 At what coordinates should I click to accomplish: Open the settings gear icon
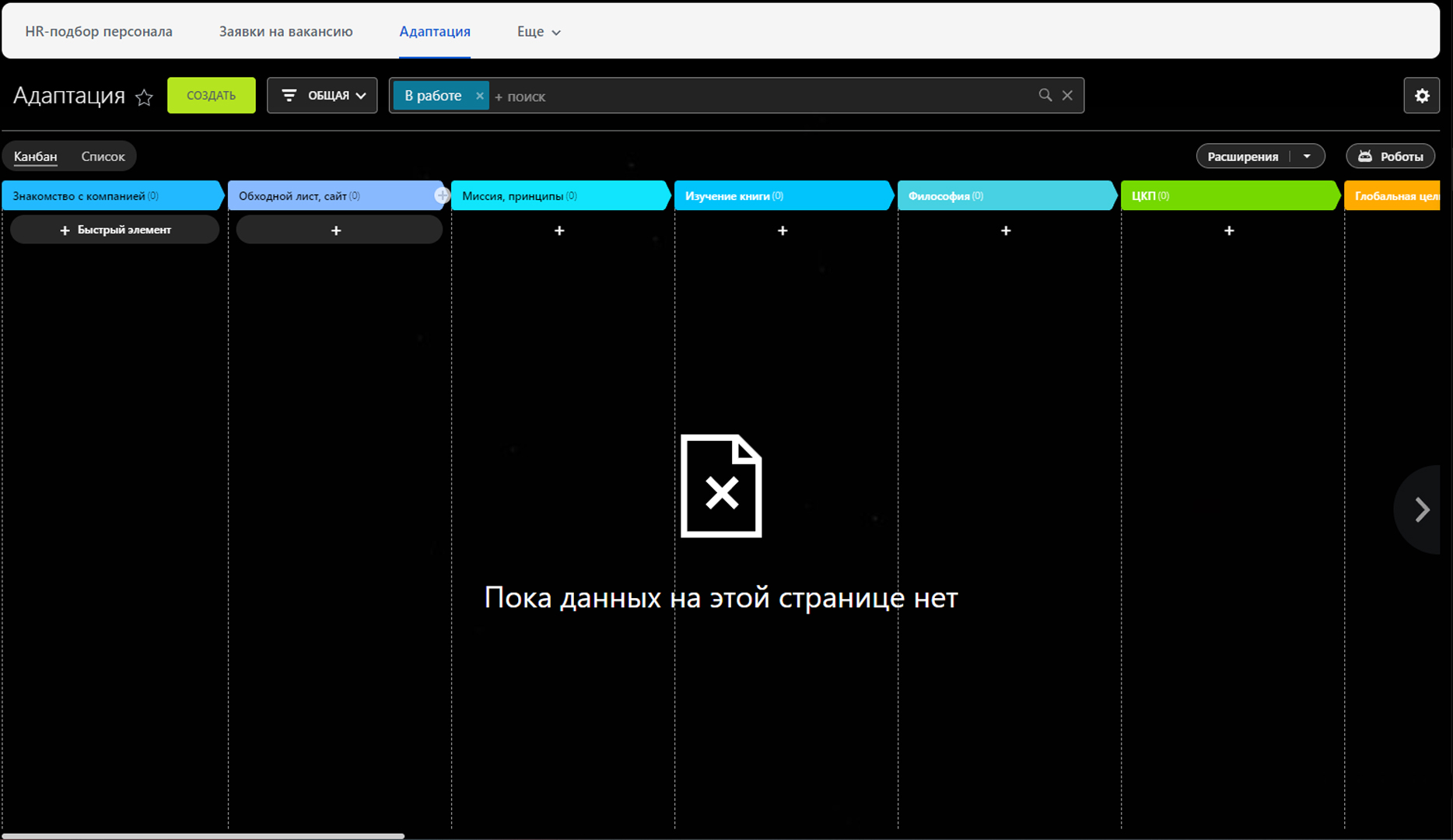[x=1421, y=96]
